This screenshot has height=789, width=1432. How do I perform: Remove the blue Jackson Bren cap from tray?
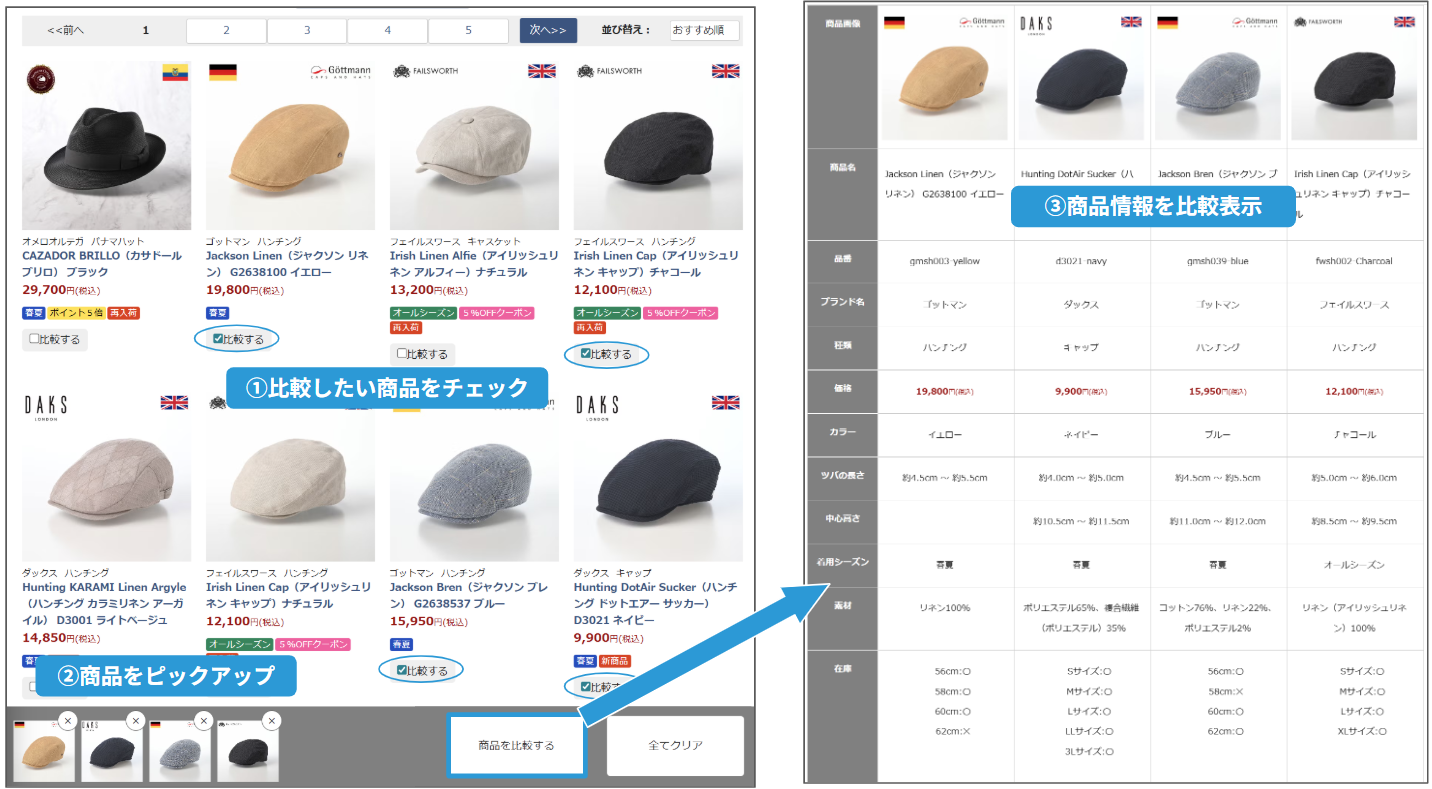click(203, 720)
